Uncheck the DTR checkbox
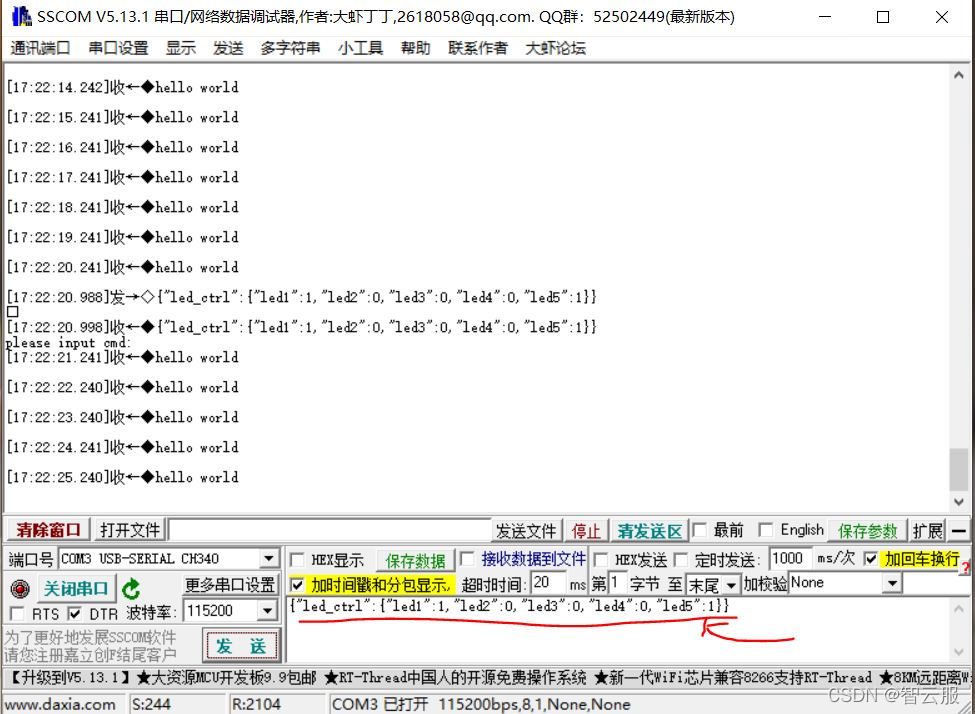 75,614
